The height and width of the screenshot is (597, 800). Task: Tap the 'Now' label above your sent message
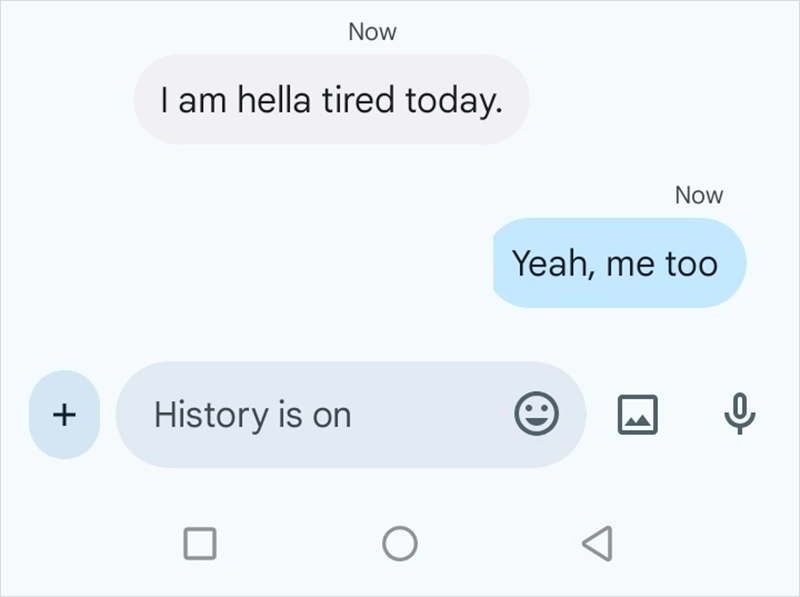click(699, 194)
